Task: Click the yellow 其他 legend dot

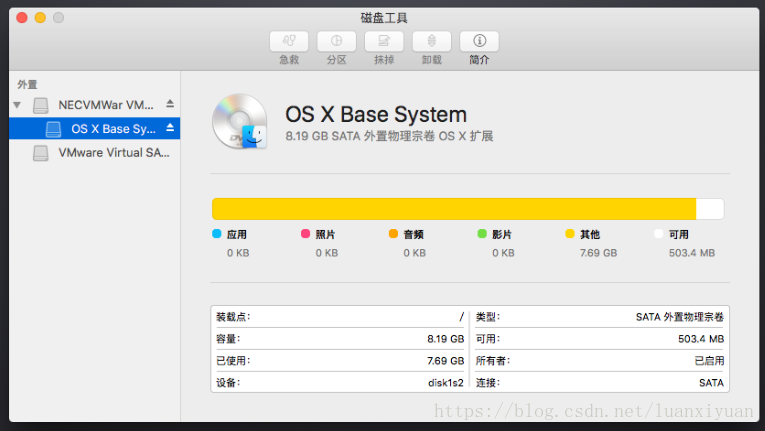Action: [570, 234]
